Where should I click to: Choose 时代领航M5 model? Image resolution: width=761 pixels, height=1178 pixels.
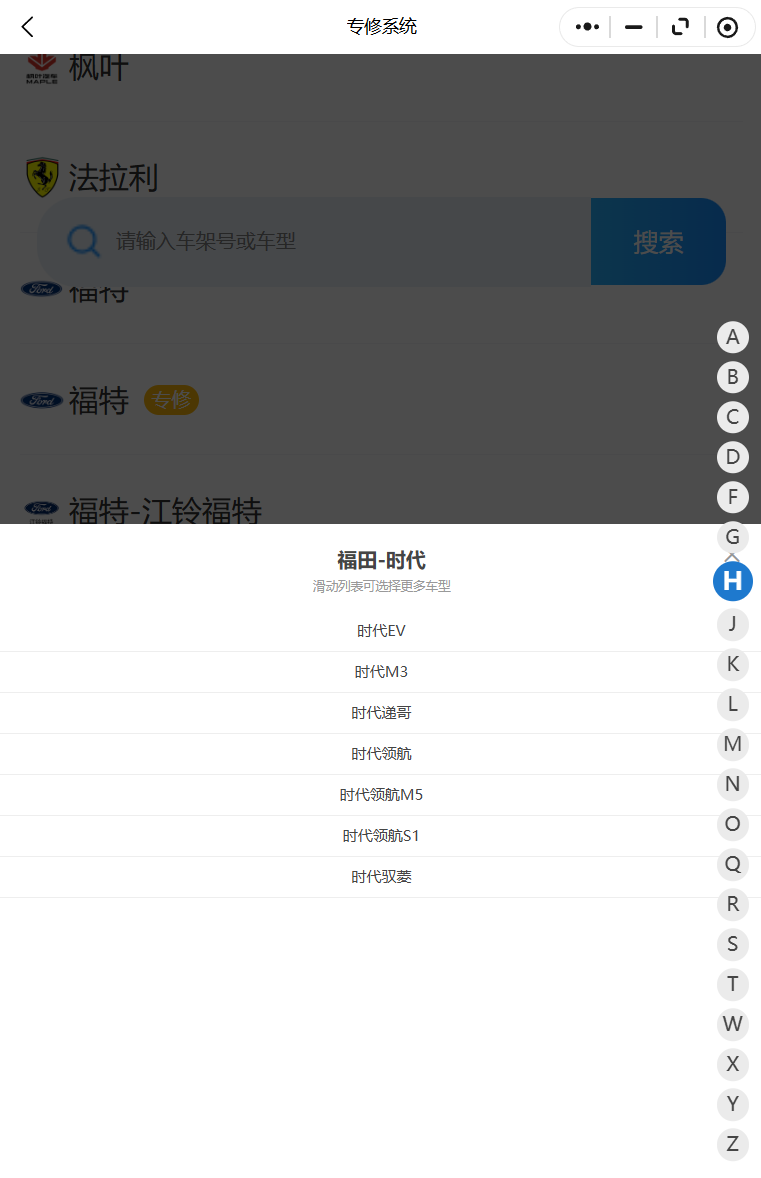(380, 795)
